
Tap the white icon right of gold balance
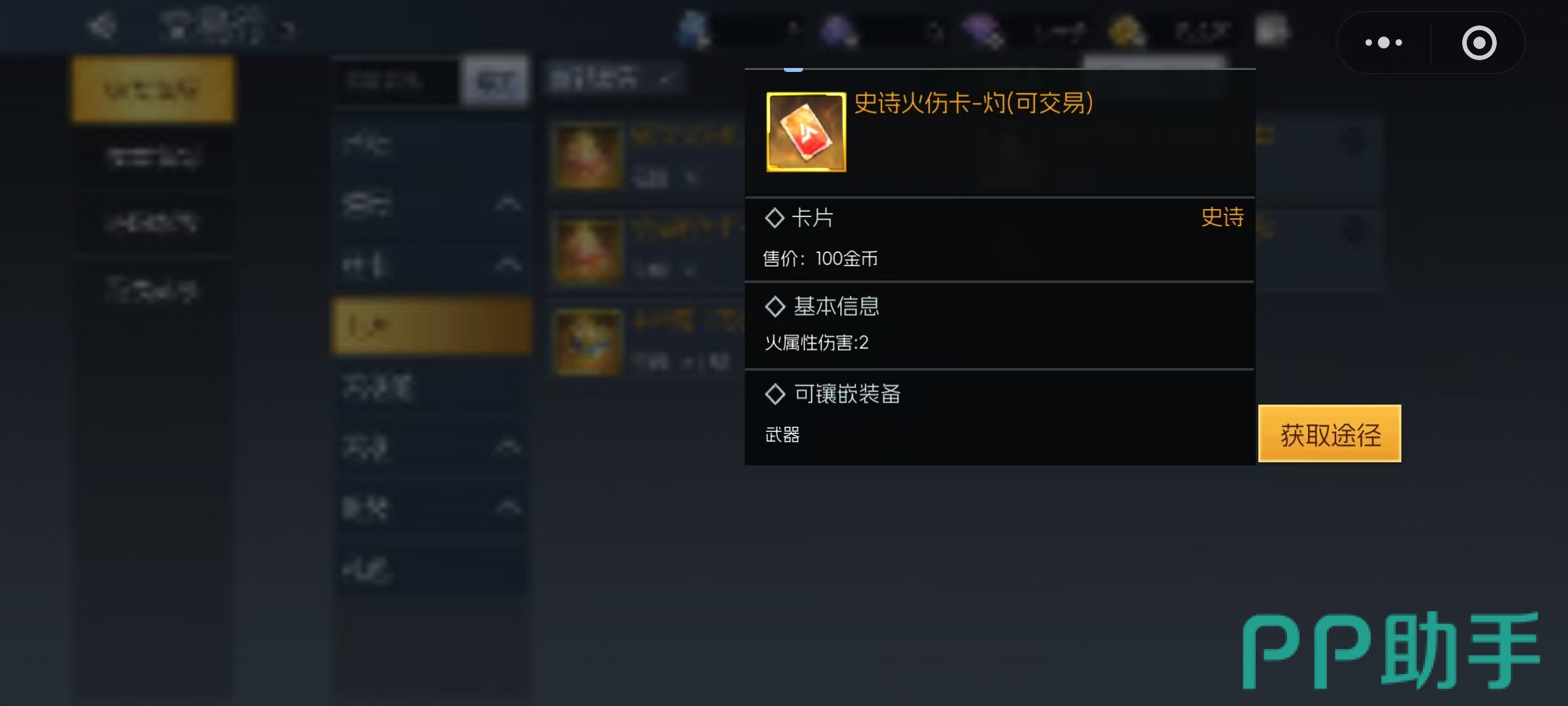pyautogui.click(x=1273, y=30)
